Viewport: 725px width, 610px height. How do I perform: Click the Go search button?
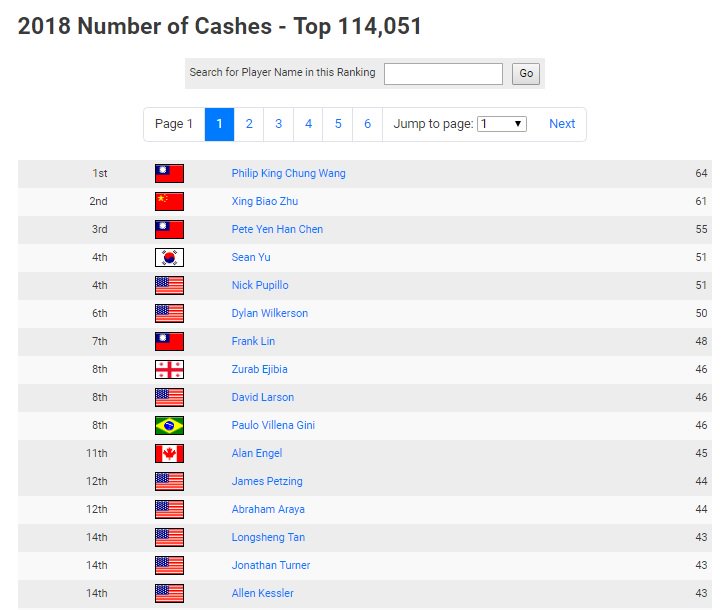526,74
